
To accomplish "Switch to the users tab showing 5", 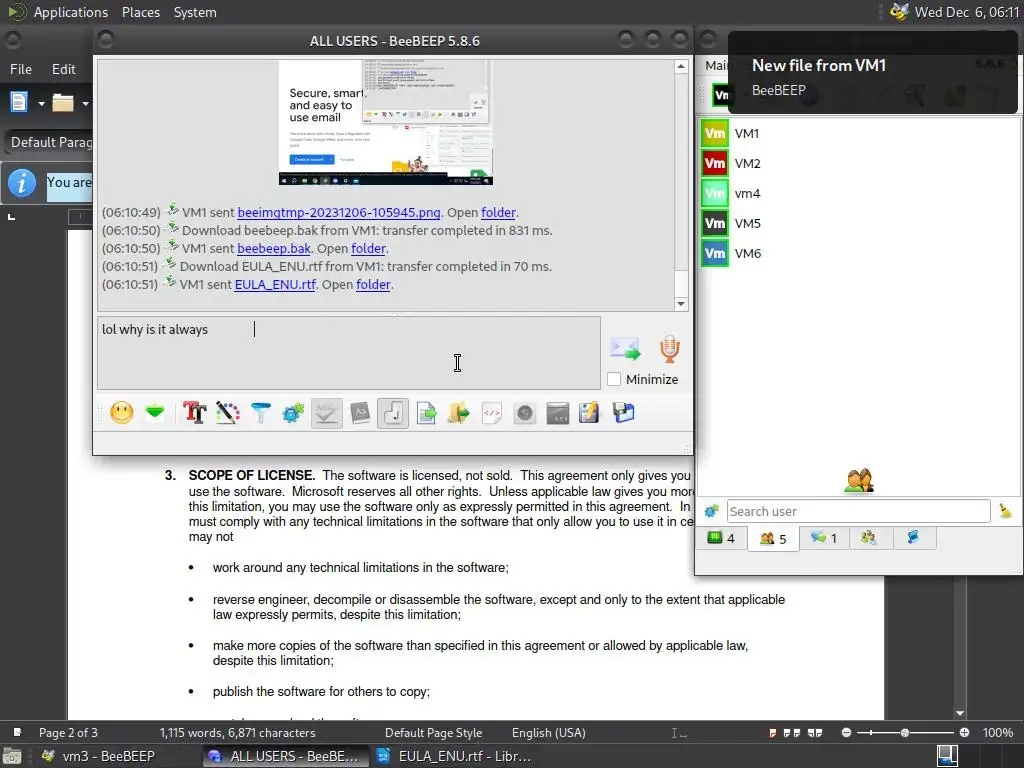I will [x=773, y=539].
